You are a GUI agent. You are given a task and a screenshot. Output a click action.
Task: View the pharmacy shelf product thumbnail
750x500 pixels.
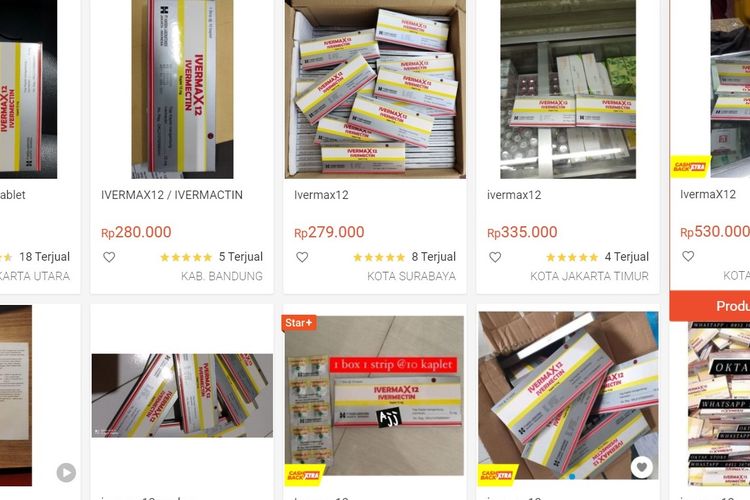click(x=568, y=89)
